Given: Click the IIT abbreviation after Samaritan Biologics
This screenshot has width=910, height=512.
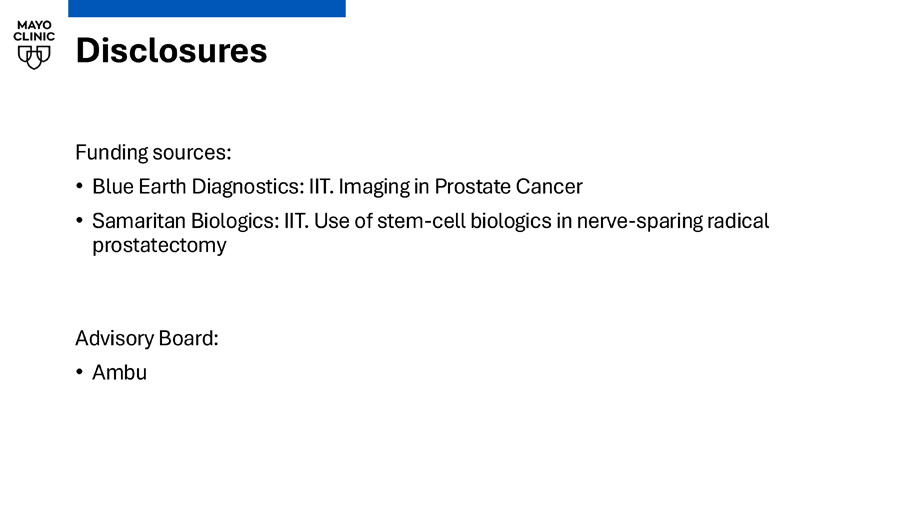Looking at the screenshot, I should [296, 221].
